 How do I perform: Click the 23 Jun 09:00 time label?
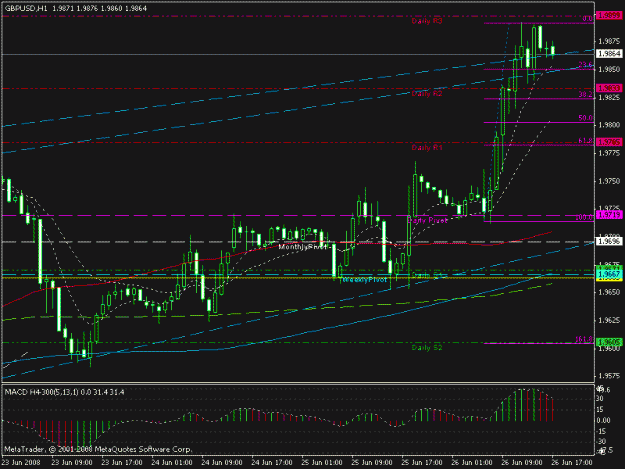pos(72,463)
